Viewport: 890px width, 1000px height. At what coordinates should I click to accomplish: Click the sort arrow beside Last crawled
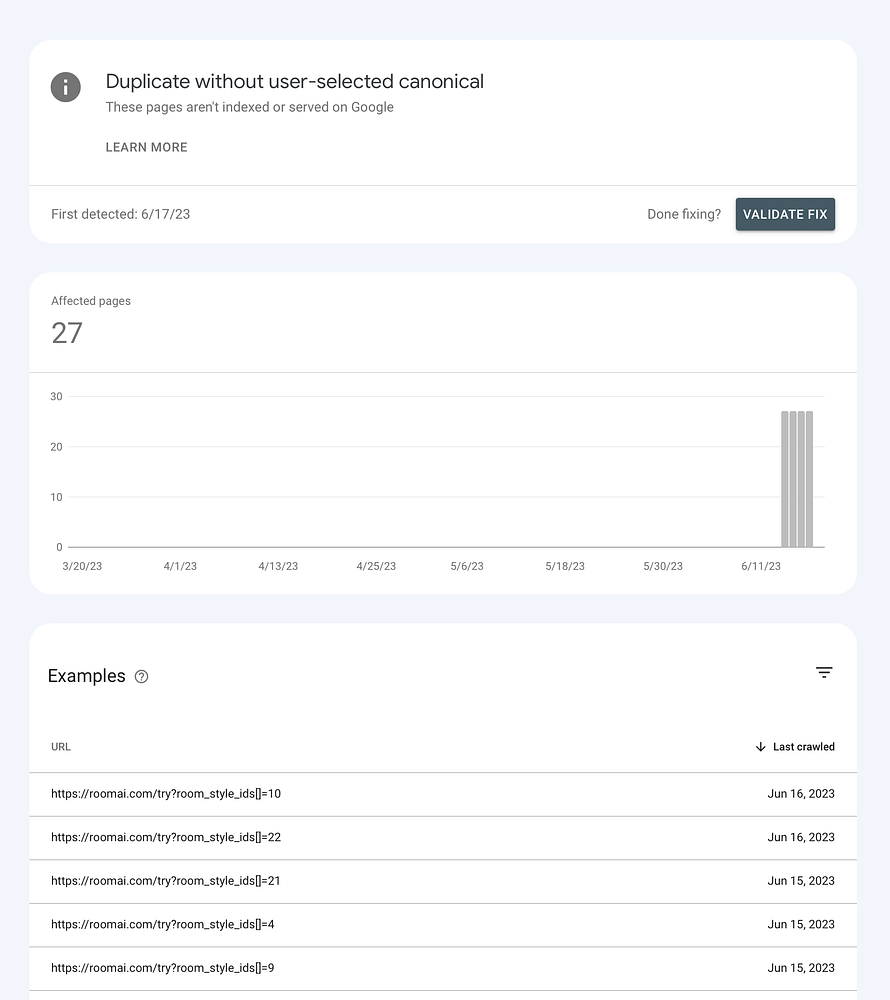coord(760,747)
